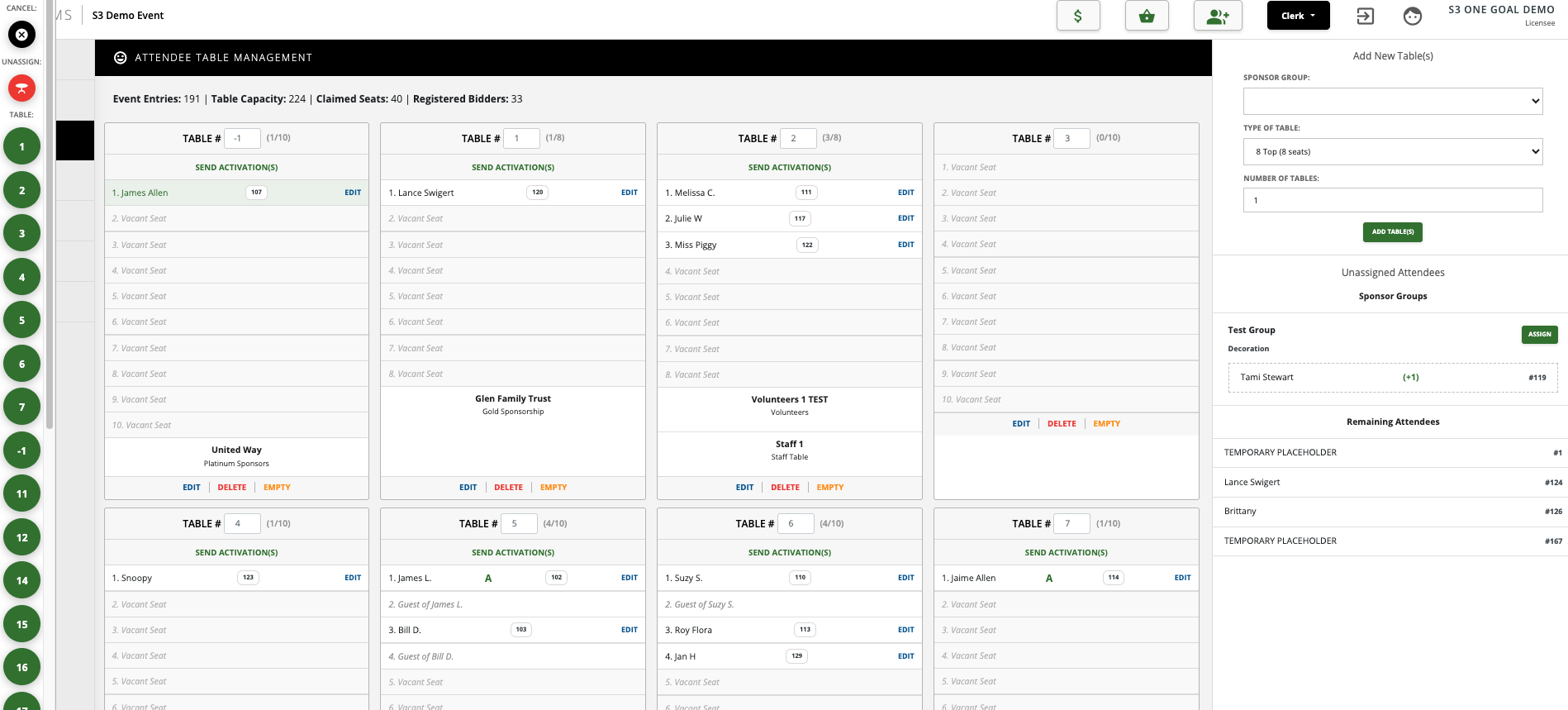The width and height of the screenshot is (1568, 710).
Task: Select table 5 circle in sidebar
Action: pyautogui.click(x=21, y=321)
